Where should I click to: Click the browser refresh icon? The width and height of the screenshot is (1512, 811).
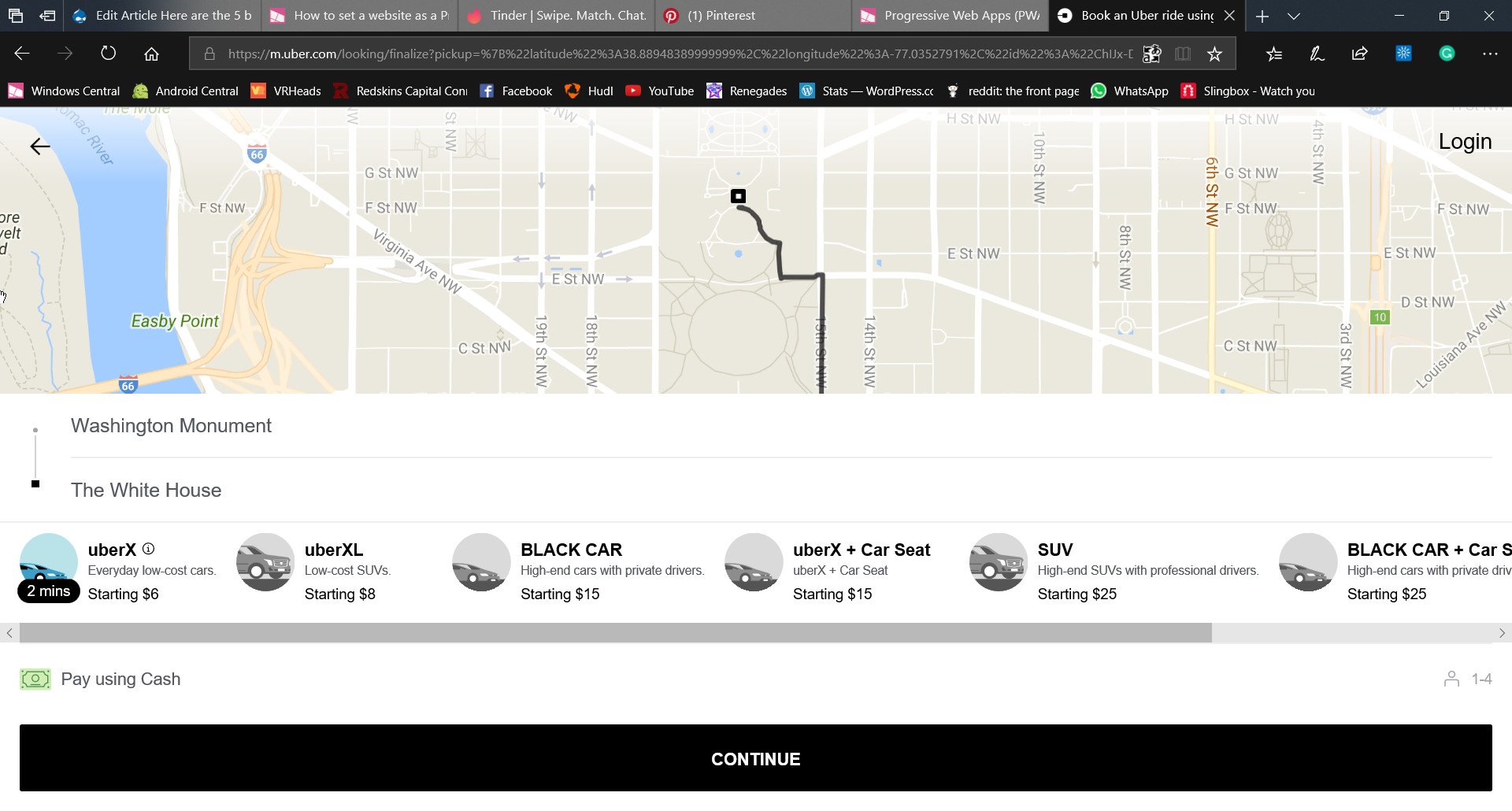click(108, 54)
